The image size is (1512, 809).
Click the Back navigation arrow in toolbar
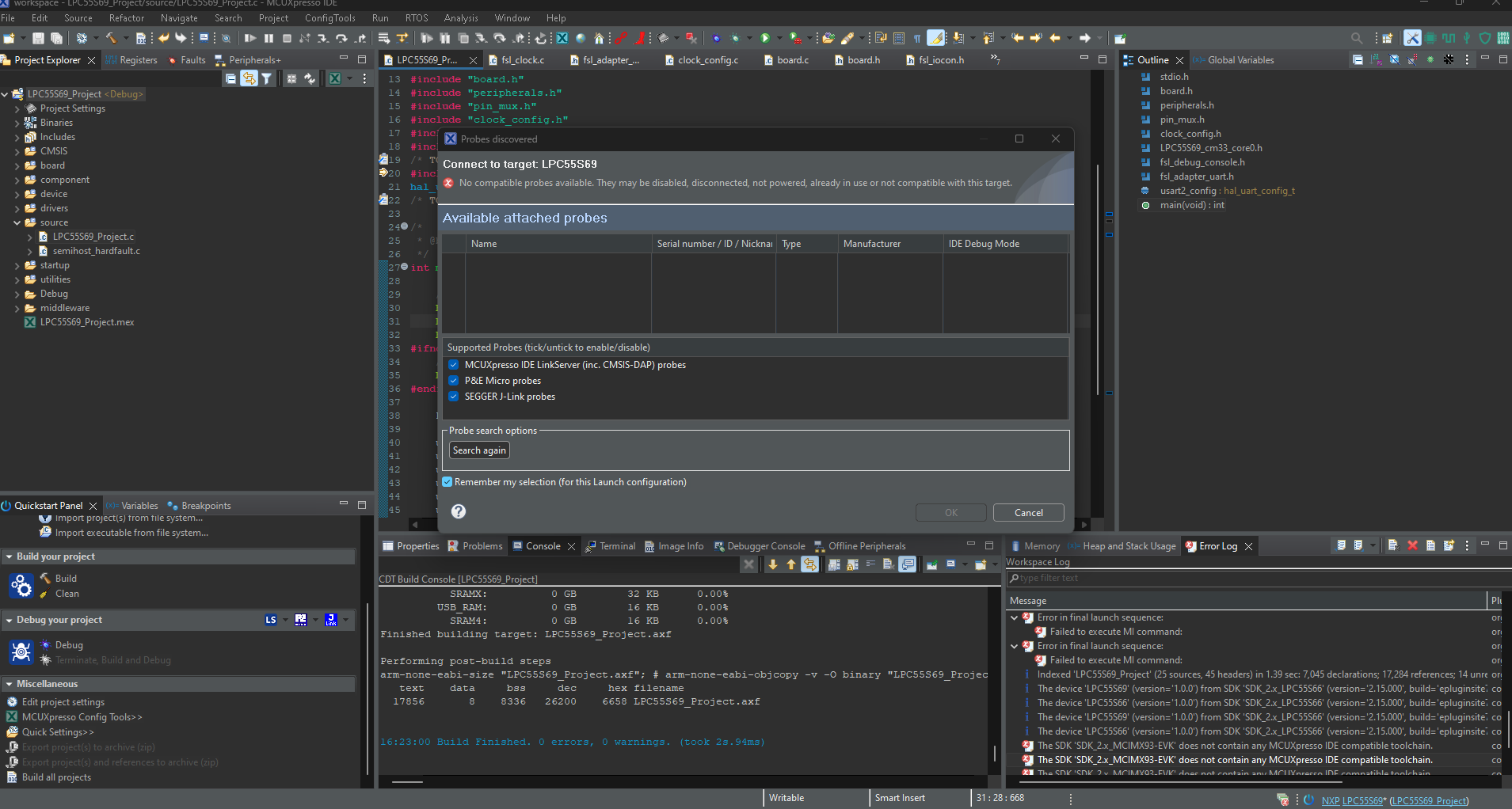(x=1055, y=38)
